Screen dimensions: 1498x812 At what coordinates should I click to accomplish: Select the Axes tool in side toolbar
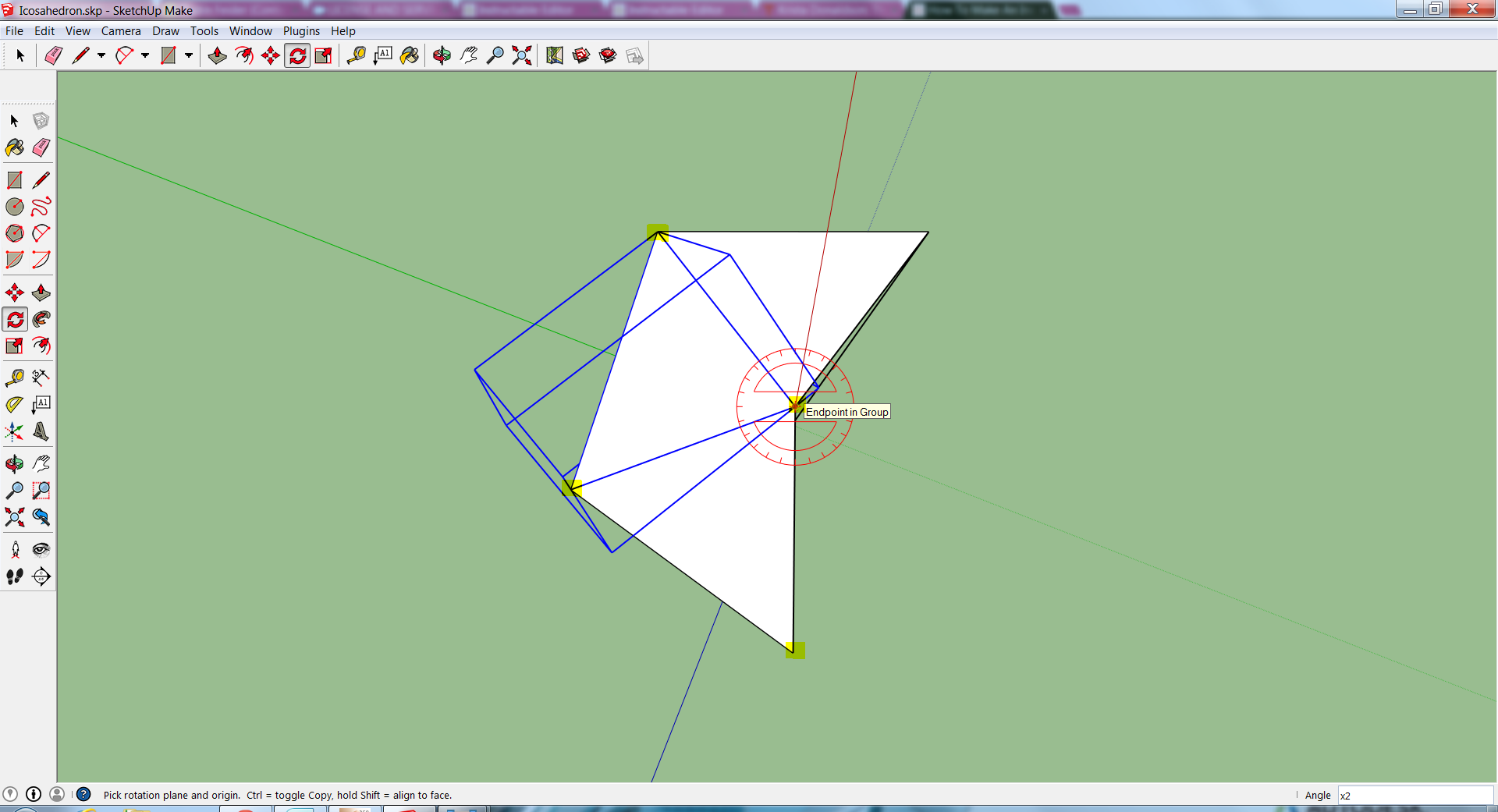15,431
